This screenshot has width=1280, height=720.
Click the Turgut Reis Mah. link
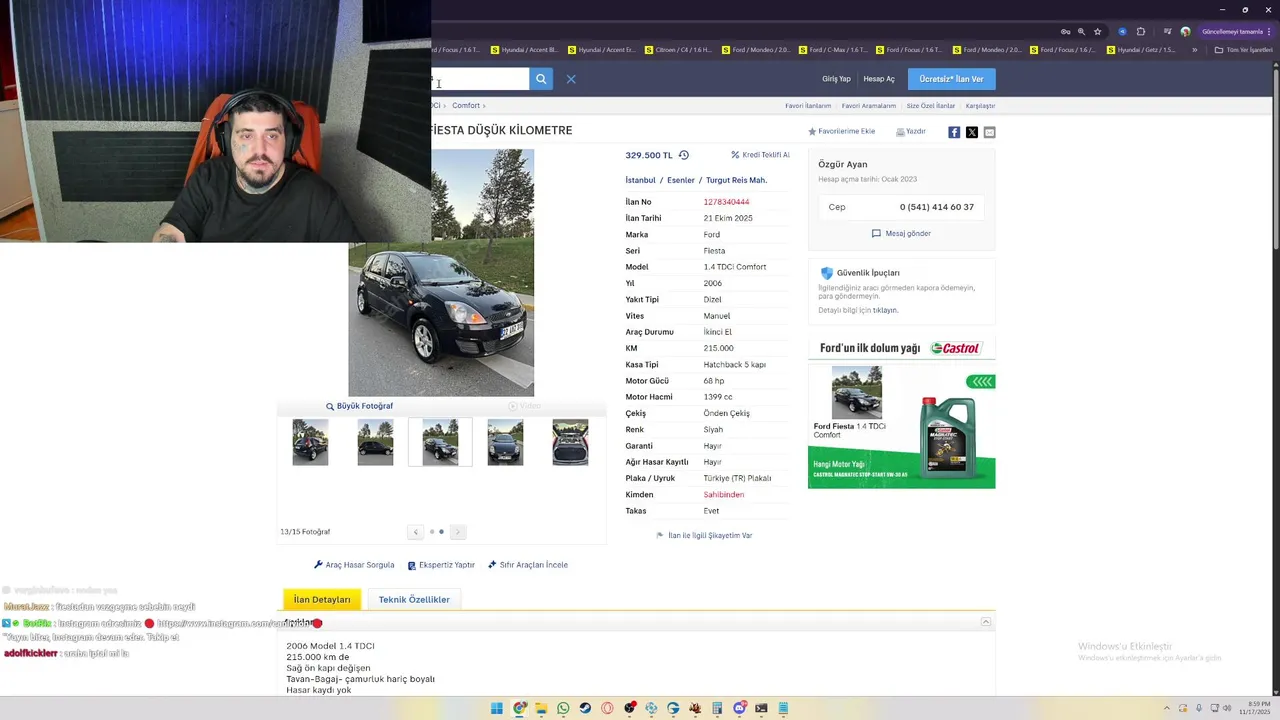736,180
